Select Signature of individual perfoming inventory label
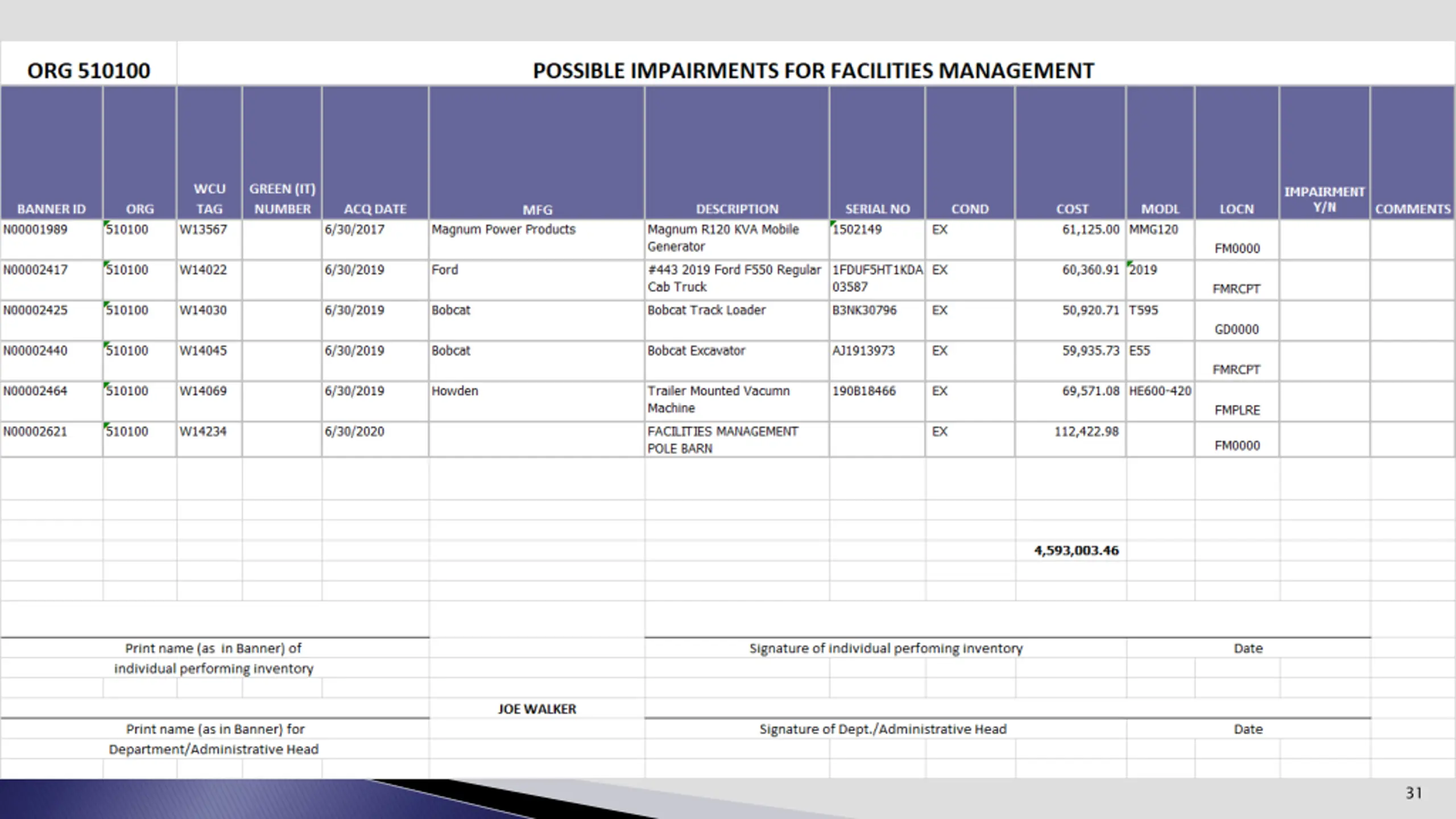 click(x=886, y=648)
